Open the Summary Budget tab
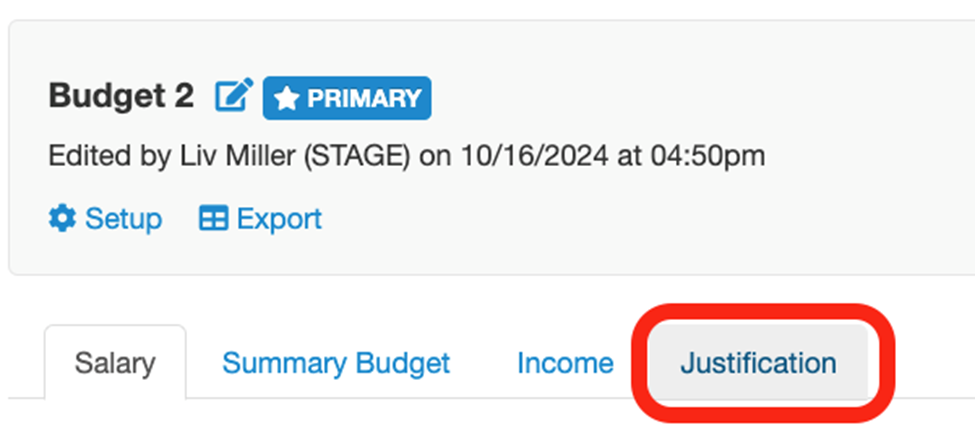This screenshot has width=975, height=433. pos(336,362)
